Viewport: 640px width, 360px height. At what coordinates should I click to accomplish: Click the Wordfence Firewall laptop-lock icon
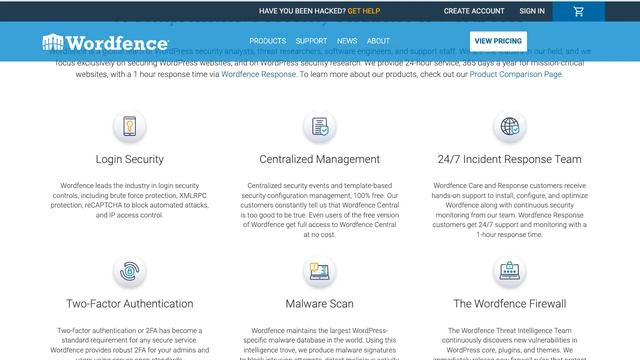509,271
